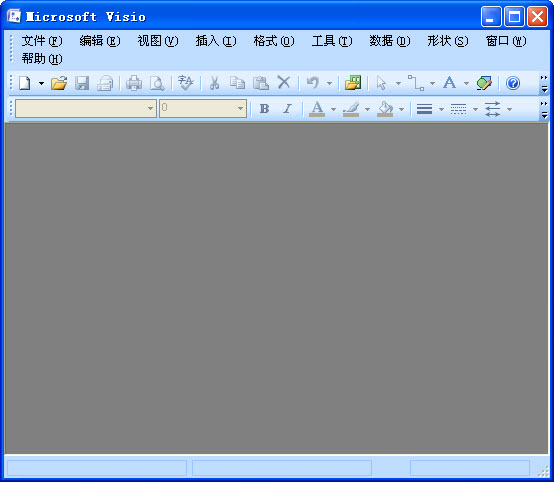Click the Spelling check icon
Viewport: 554px width, 482px height.
click(x=185, y=83)
